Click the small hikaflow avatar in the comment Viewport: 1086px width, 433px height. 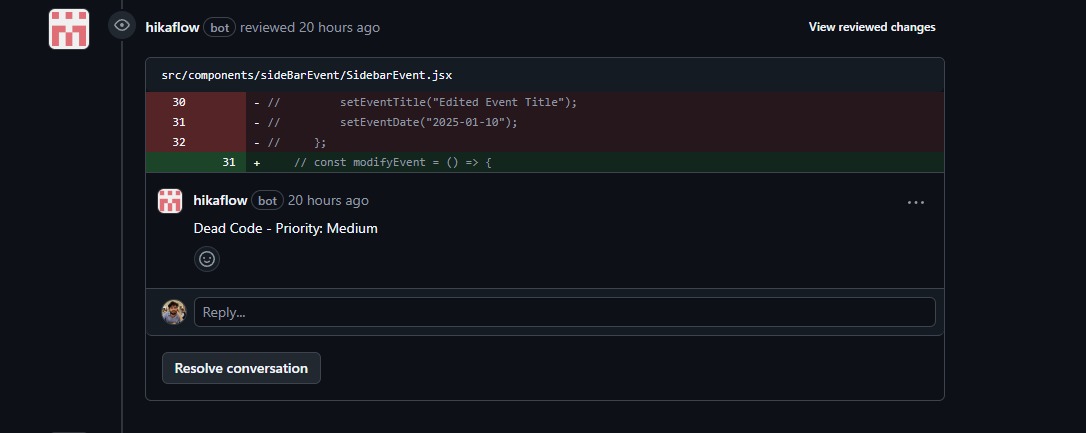coord(170,200)
